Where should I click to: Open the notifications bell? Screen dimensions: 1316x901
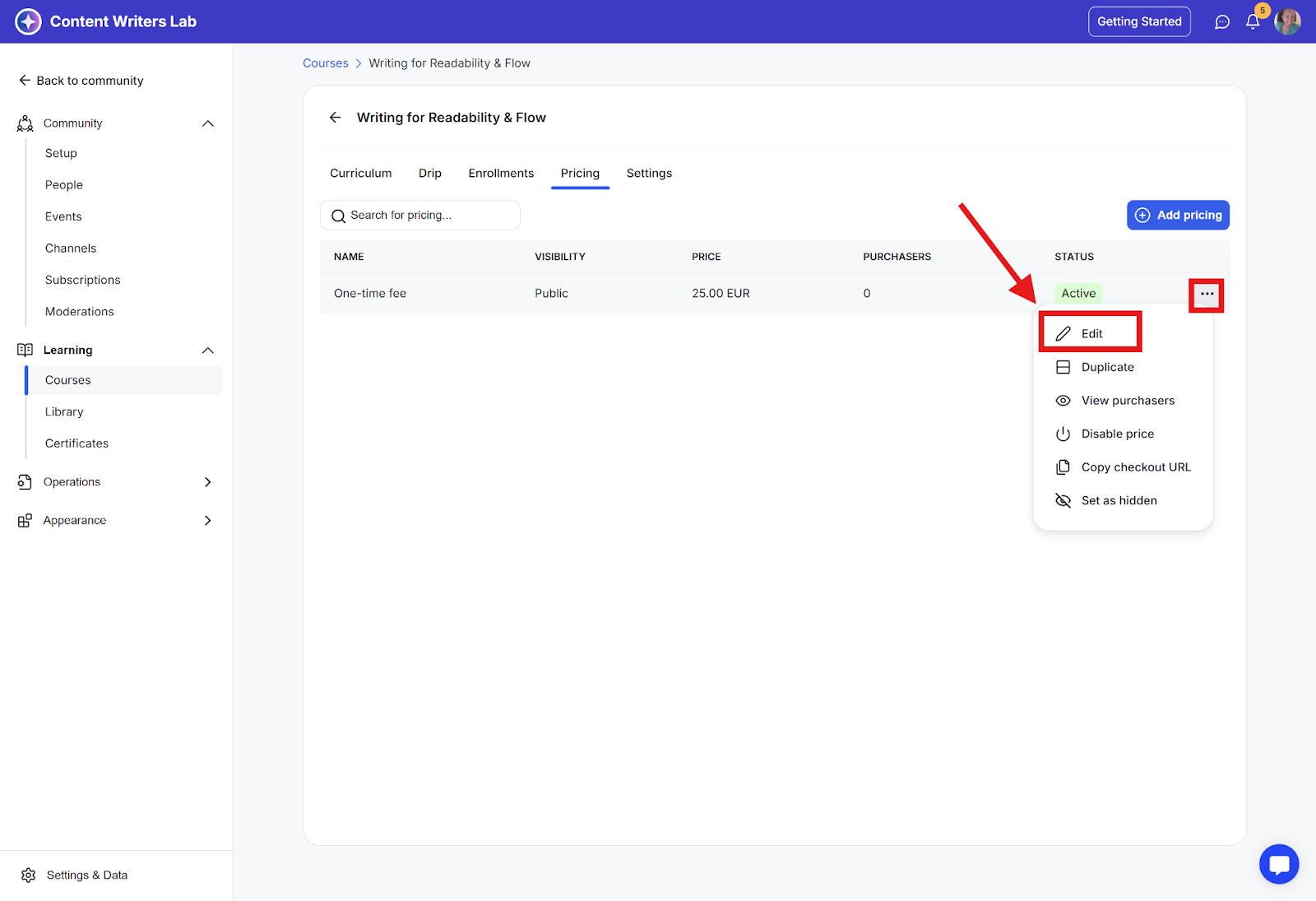click(x=1253, y=22)
